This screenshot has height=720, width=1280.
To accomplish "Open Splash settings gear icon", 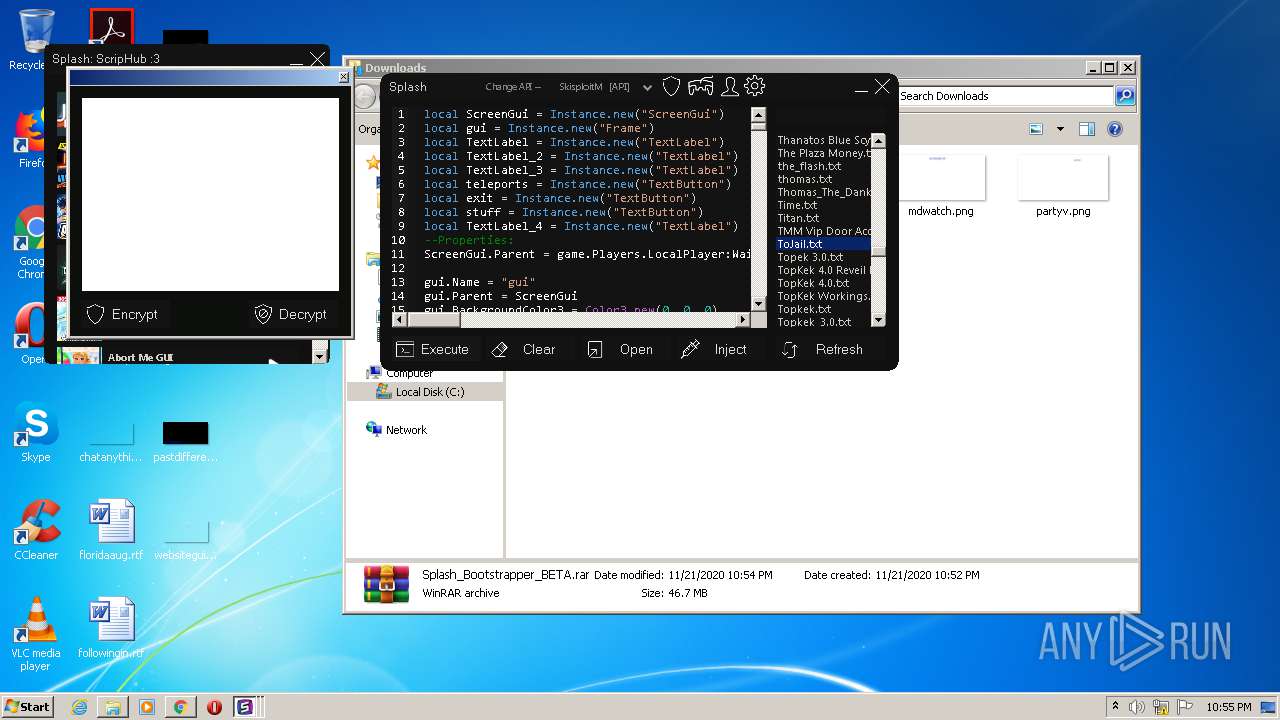I will [x=755, y=86].
